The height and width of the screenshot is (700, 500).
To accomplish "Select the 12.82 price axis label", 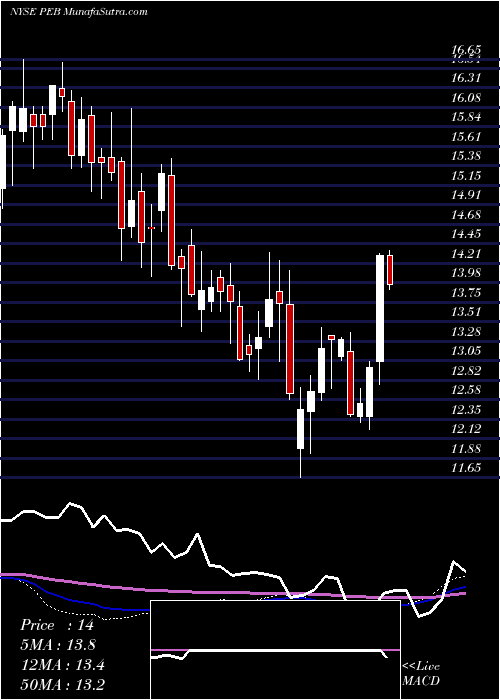I will click(466, 370).
